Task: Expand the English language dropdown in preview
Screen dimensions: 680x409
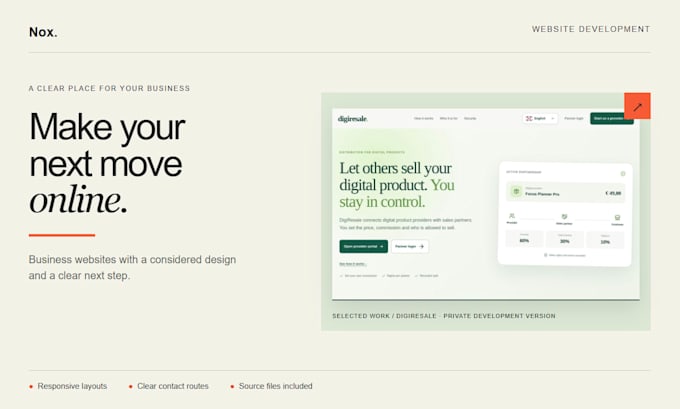Action: [x=540, y=118]
